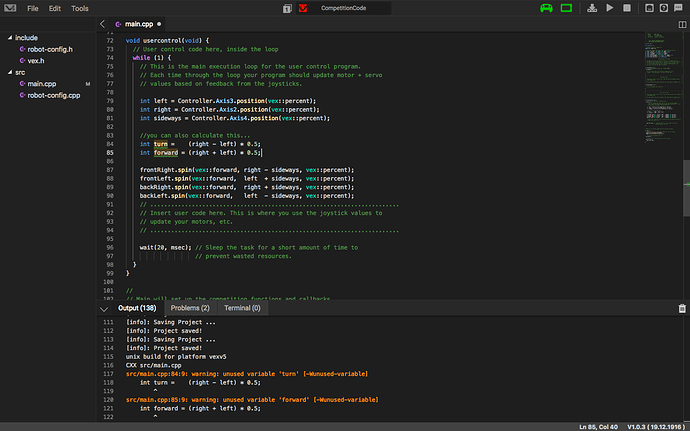The width and height of the screenshot is (690, 431).
Task: Open the Tools menu
Action: point(80,8)
